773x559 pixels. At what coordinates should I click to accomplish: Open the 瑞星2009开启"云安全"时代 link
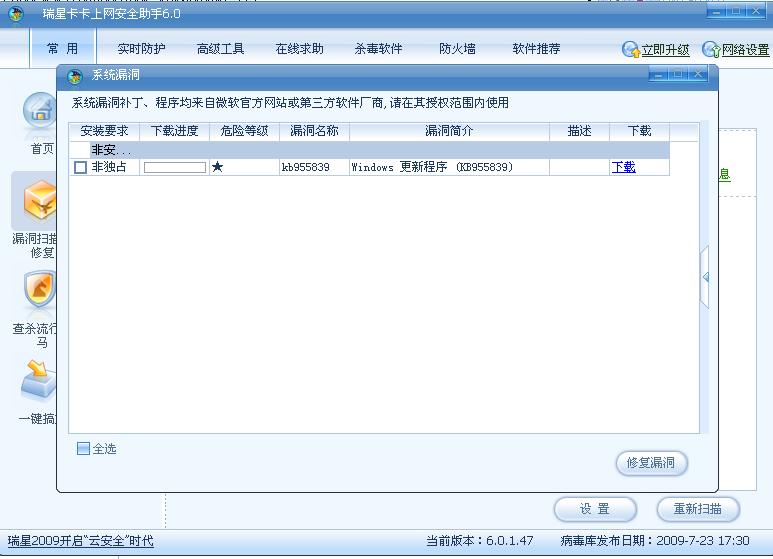tap(81, 541)
